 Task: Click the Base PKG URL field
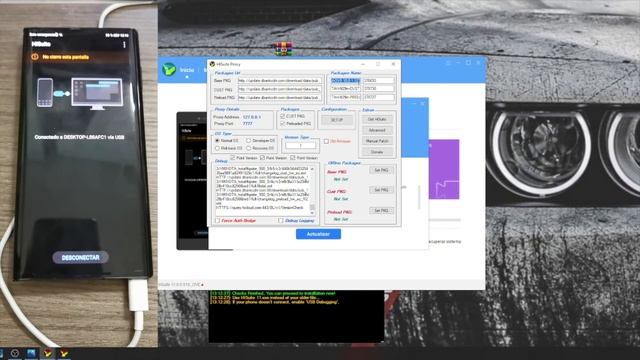click(x=280, y=81)
